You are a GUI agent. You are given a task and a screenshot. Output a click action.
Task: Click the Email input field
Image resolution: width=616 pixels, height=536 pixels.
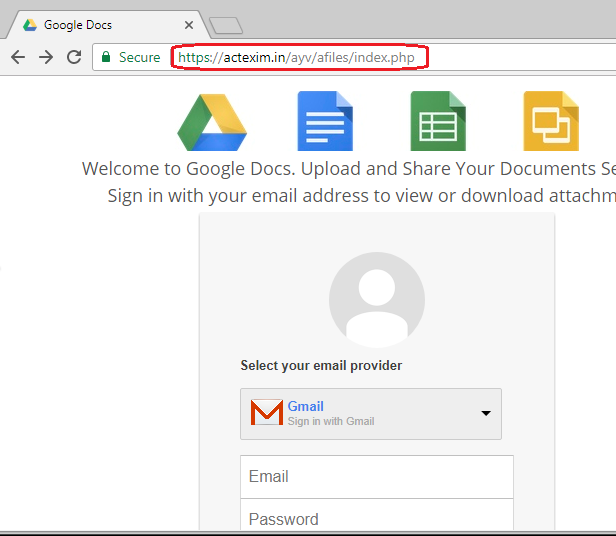point(377,477)
